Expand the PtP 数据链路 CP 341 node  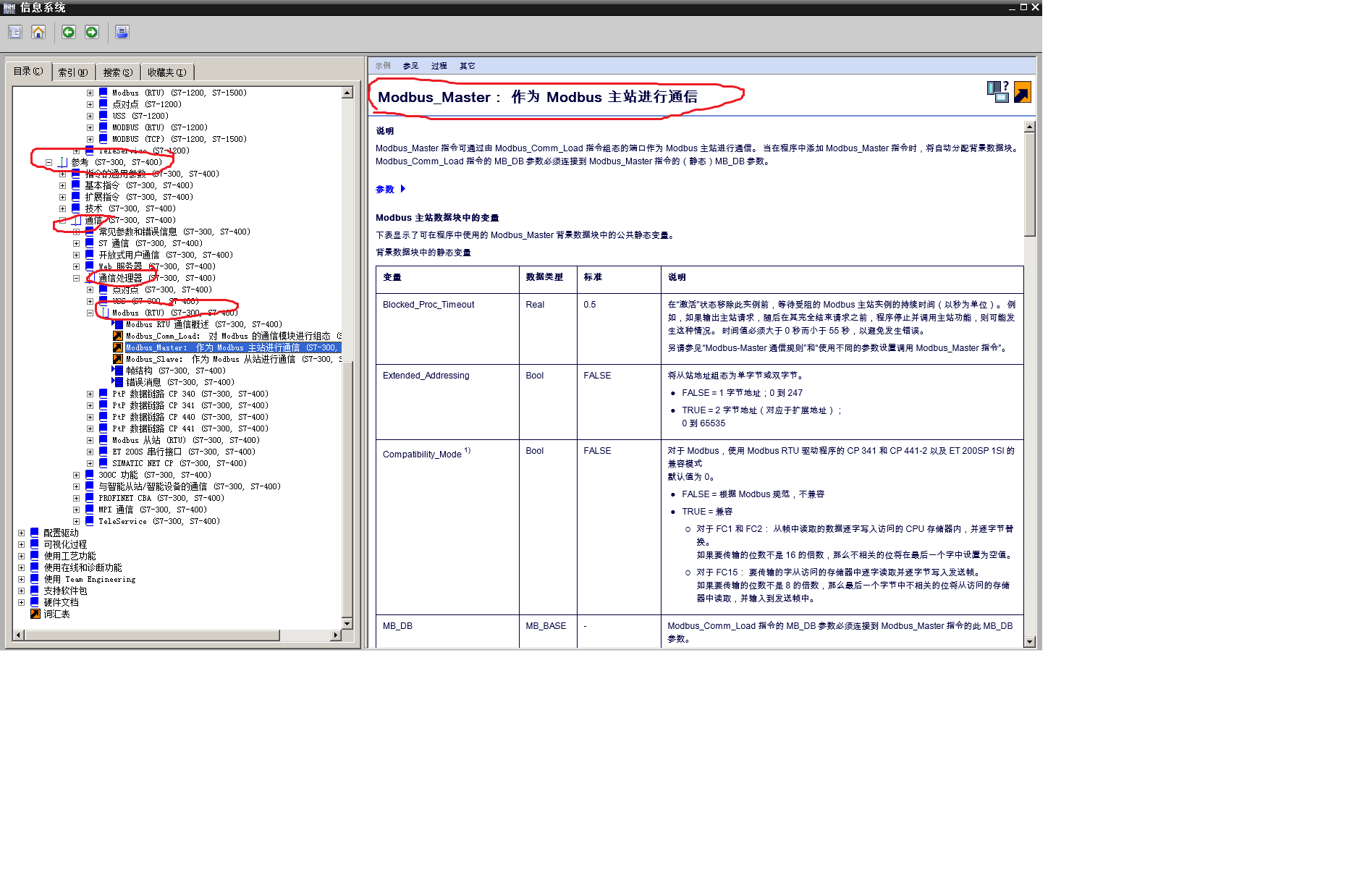pos(90,406)
